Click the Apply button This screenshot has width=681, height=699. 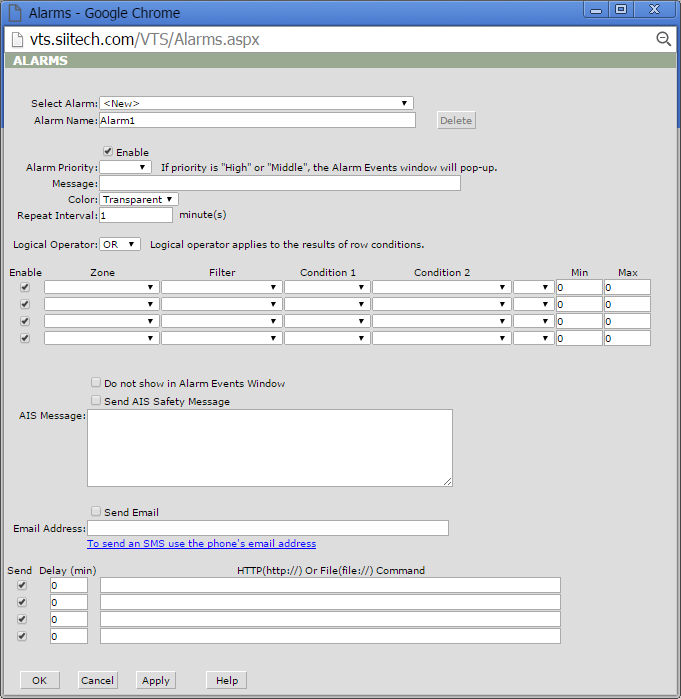(x=155, y=680)
